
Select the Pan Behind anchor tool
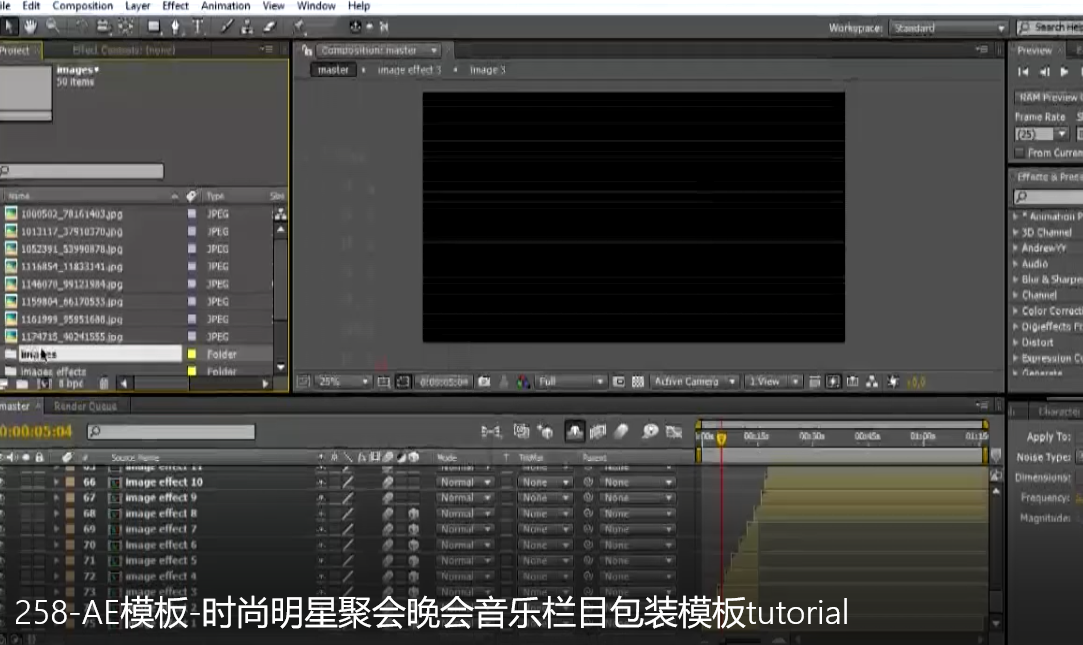click(x=126, y=27)
